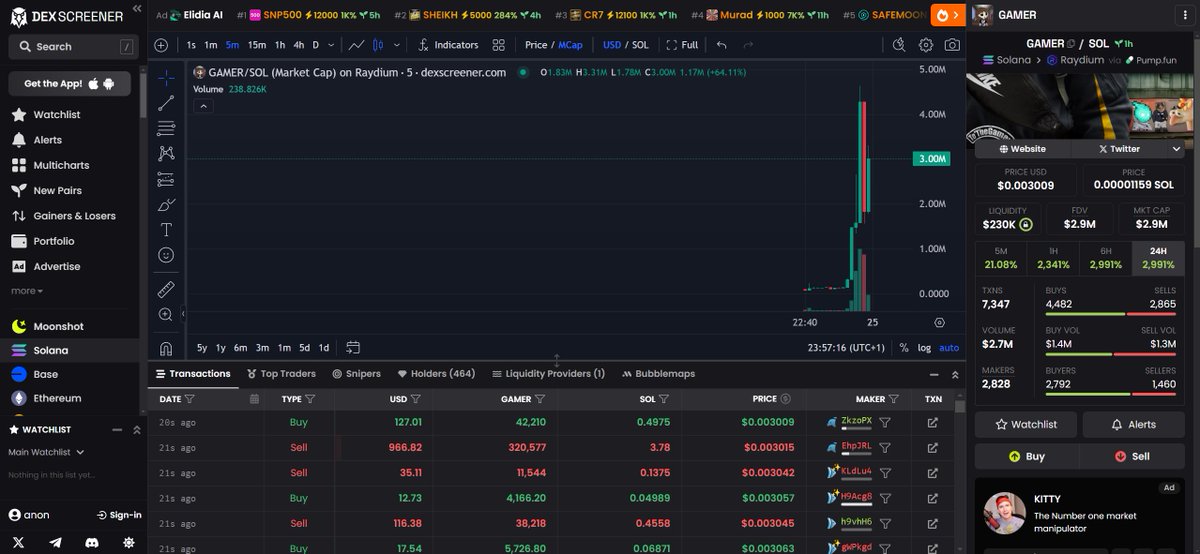The image size is (1200, 554).
Task: Toggle the magnet snap mode
Action: click(x=166, y=348)
